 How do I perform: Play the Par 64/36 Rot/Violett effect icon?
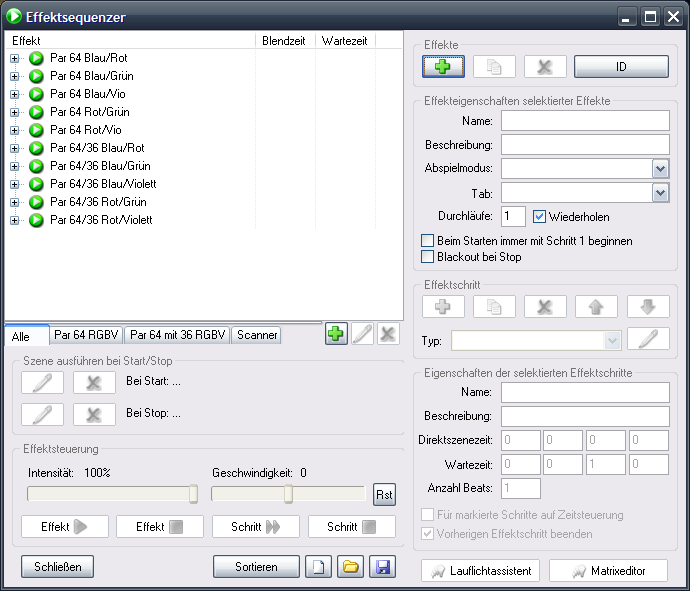click(x=36, y=220)
